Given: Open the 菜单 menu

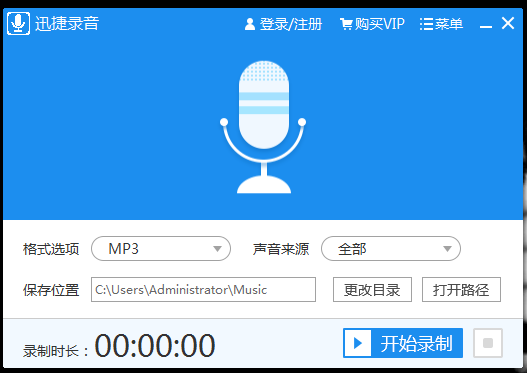Looking at the screenshot, I should click(x=441, y=24).
